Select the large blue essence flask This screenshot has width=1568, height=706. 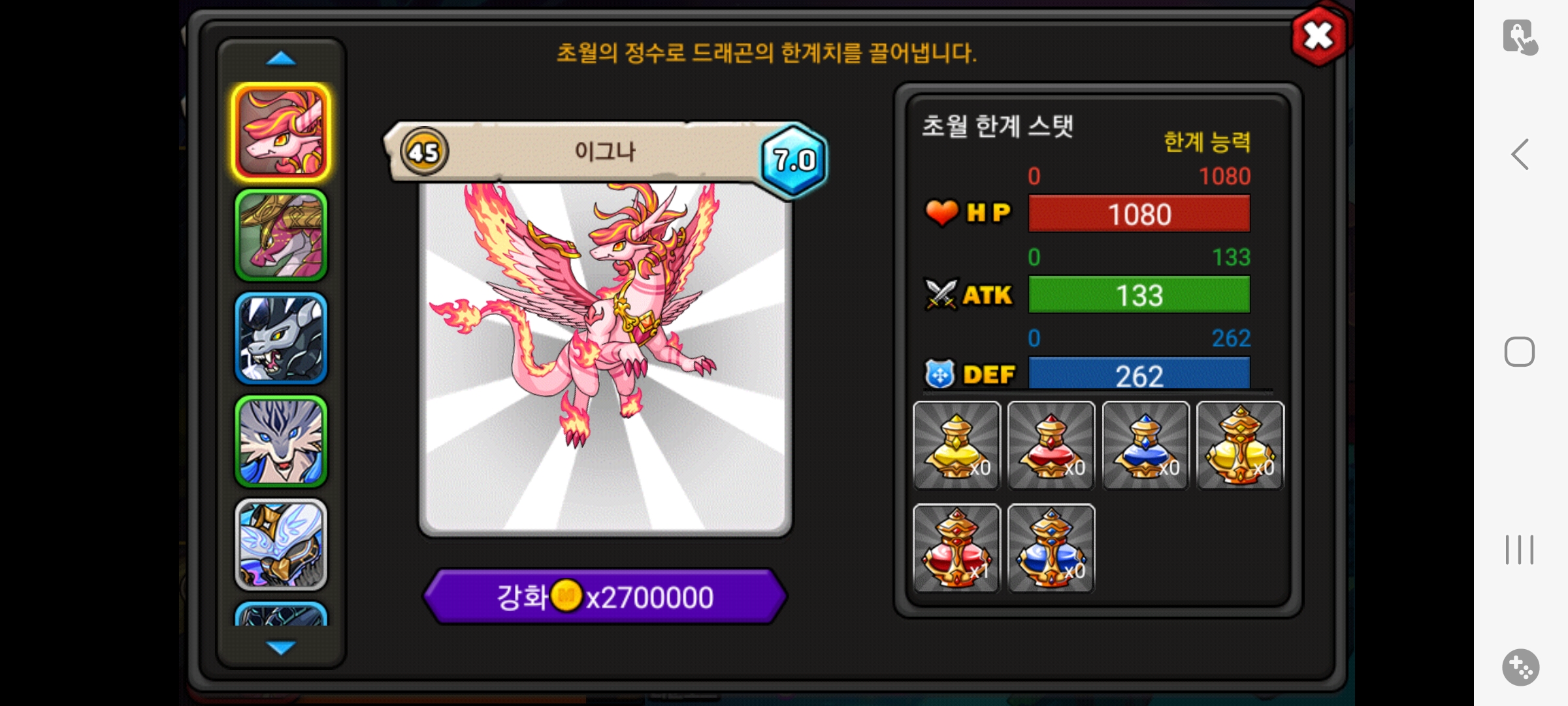click(1051, 548)
